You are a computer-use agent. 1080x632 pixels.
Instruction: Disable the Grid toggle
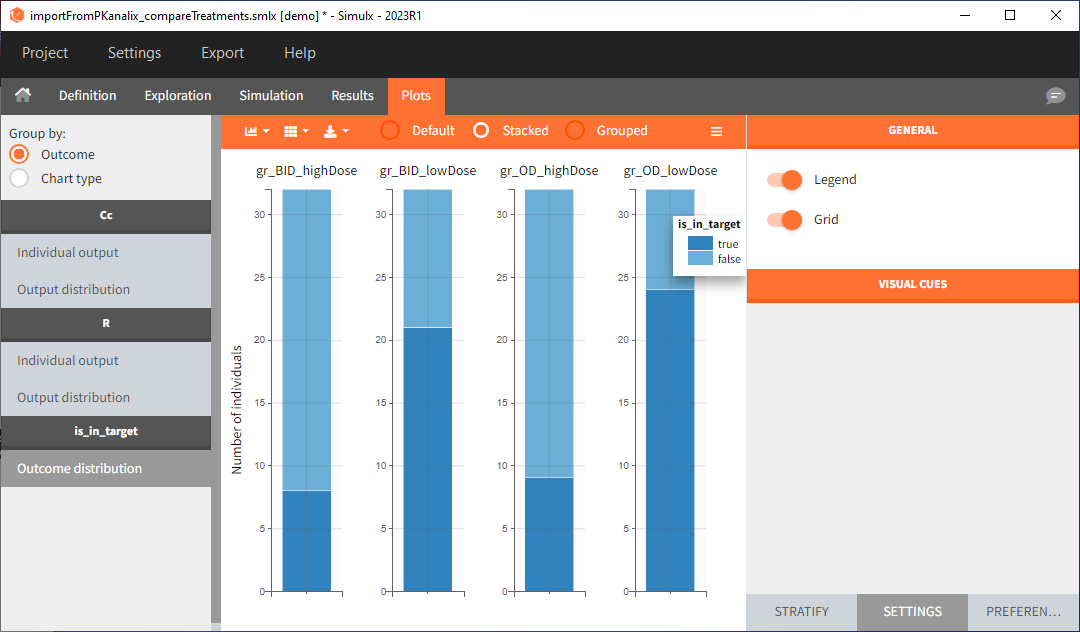click(785, 220)
